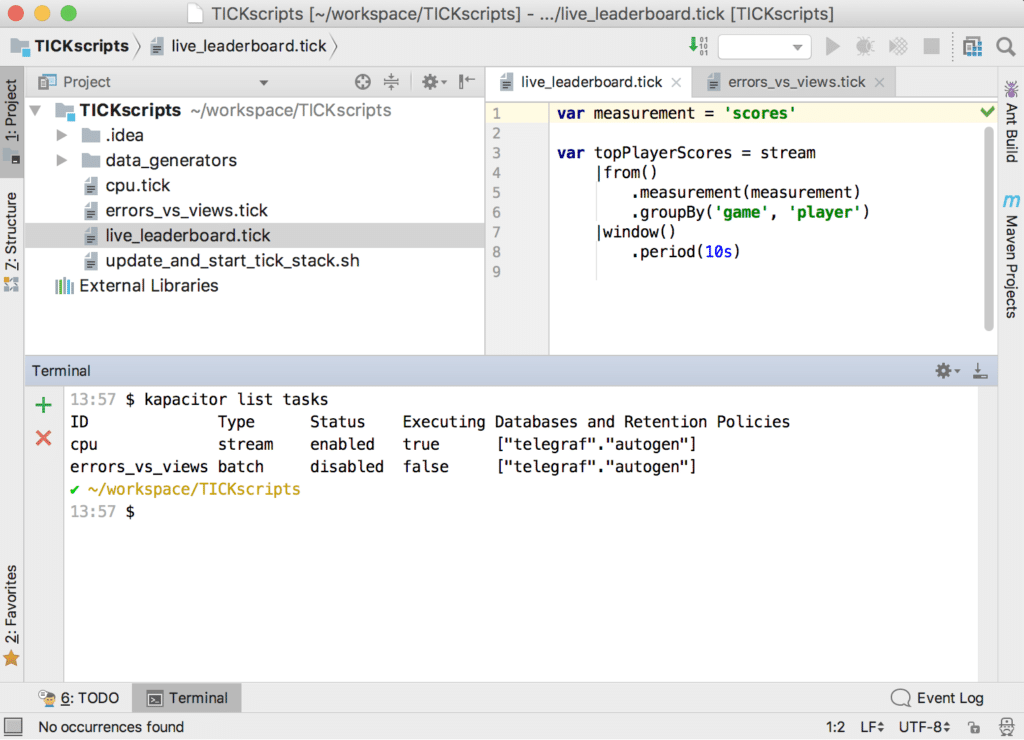Viewport: 1024px width, 740px height.
Task: Hide the Terminal panel with download-arrow icon
Action: (980, 371)
